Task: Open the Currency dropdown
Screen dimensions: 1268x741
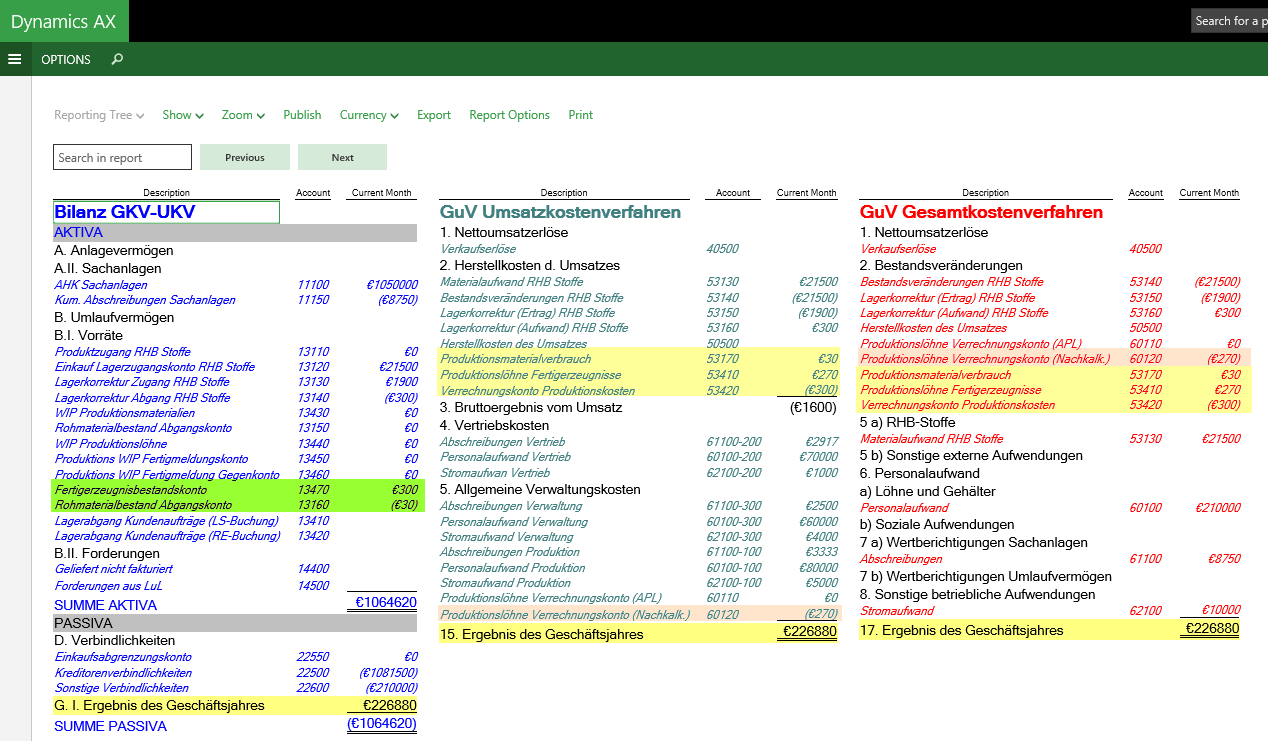Action: click(369, 115)
